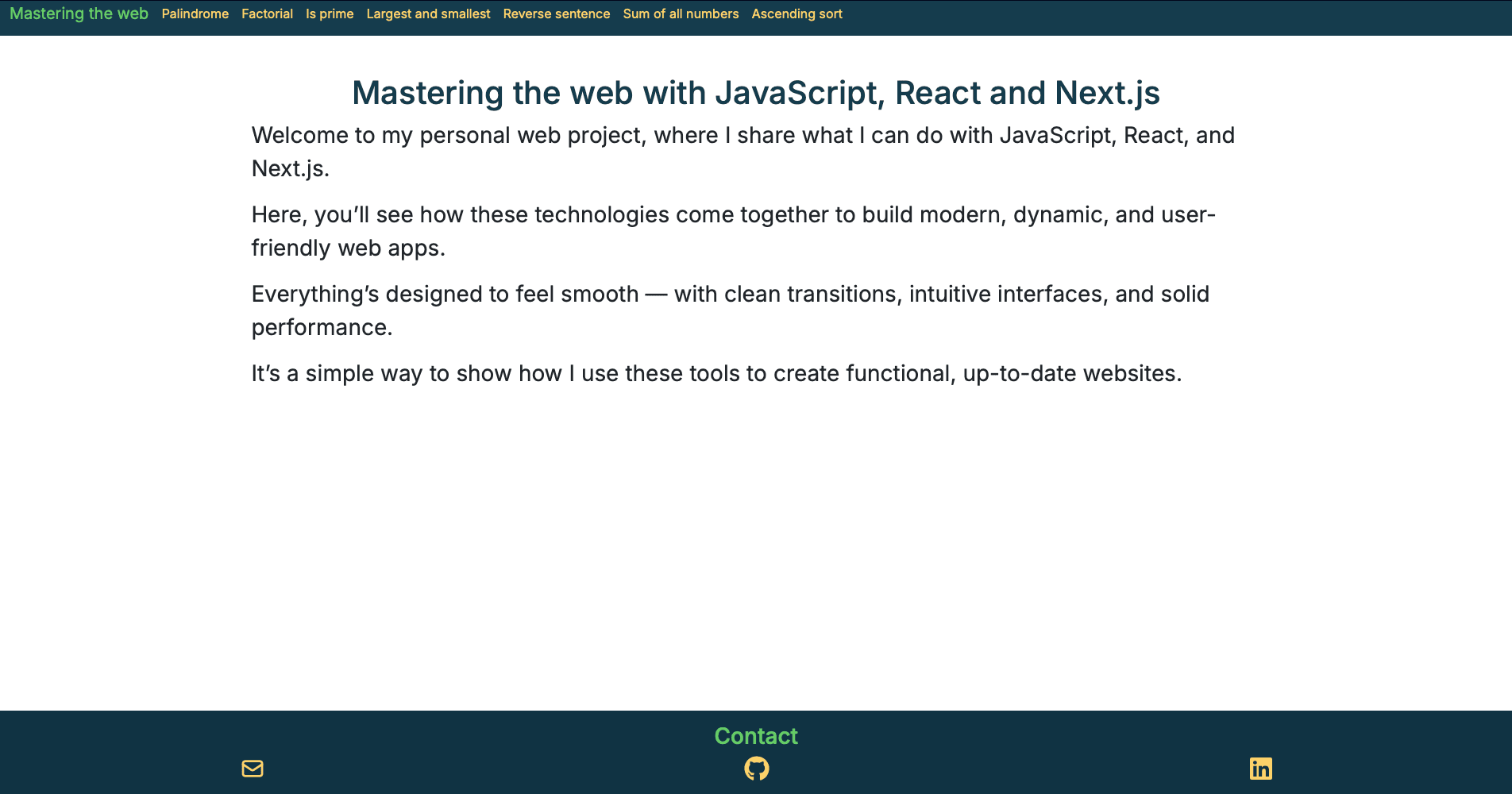The width and height of the screenshot is (1512, 794).
Task: Open Ascending sort page
Action: click(797, 14)
